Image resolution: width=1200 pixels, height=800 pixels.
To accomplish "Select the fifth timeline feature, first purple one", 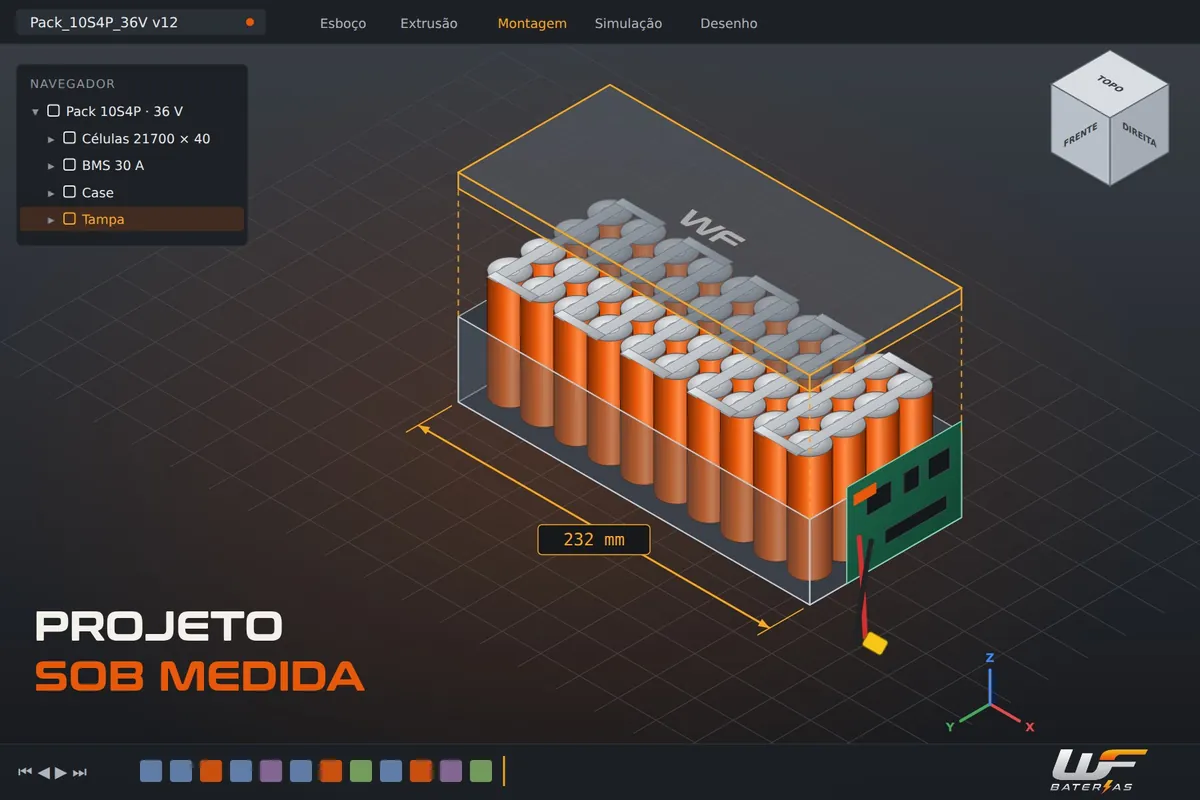I will tap(271, 771).
